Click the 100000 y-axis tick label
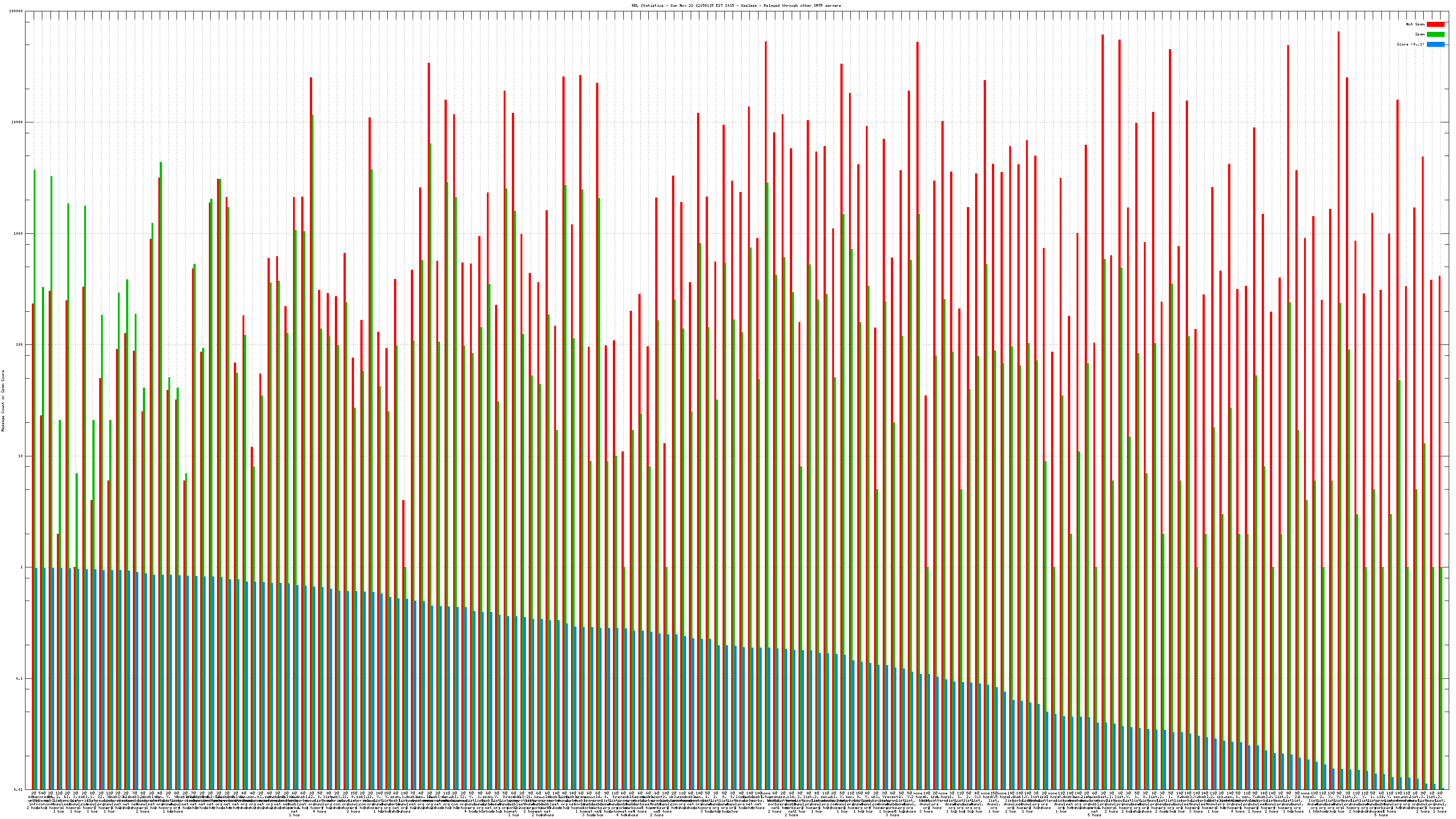Viewport: 1456px width, 819px height. 16,11
